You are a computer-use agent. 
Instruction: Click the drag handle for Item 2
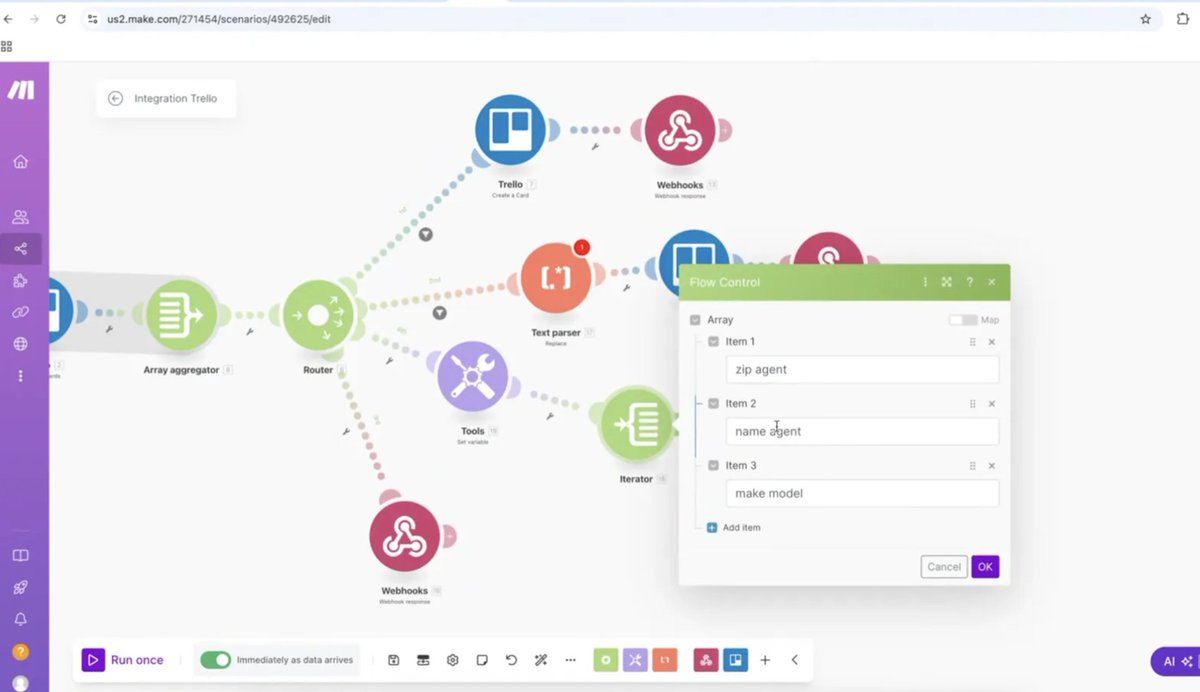click(x=972, y=404)
